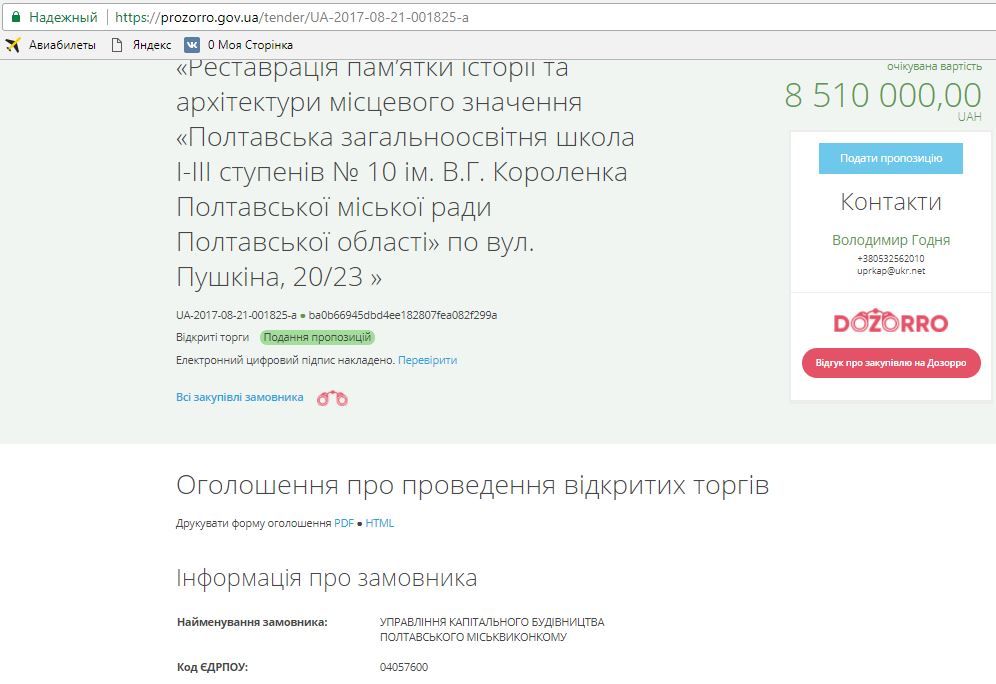Click the phone number +380532562010
Screen dimensions: 996x684
coord(892,256)
